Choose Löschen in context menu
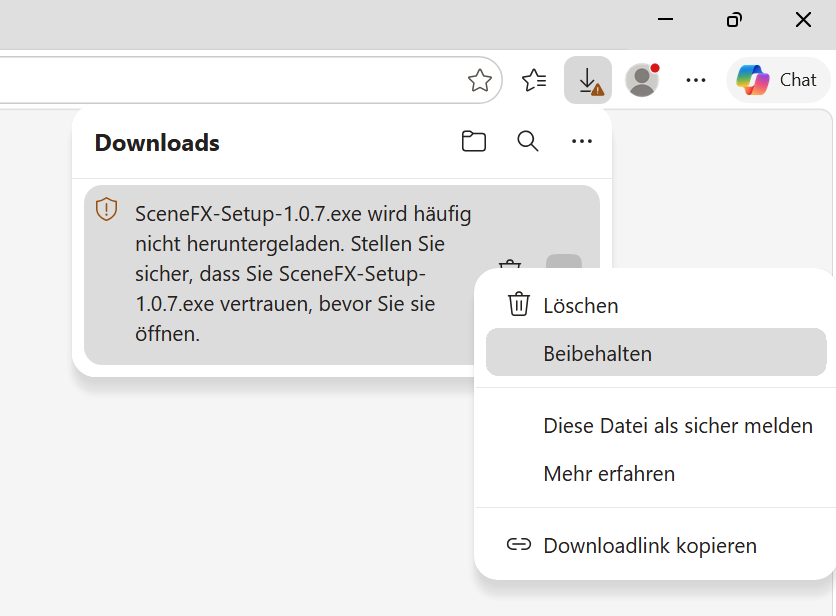 (656, 306)
